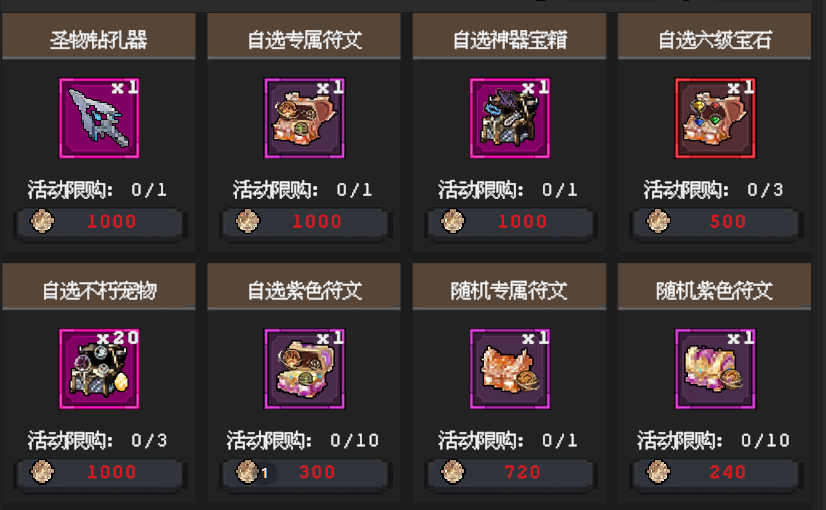Select the 自选紫色符文 purple chest icon

click(304, 369)
